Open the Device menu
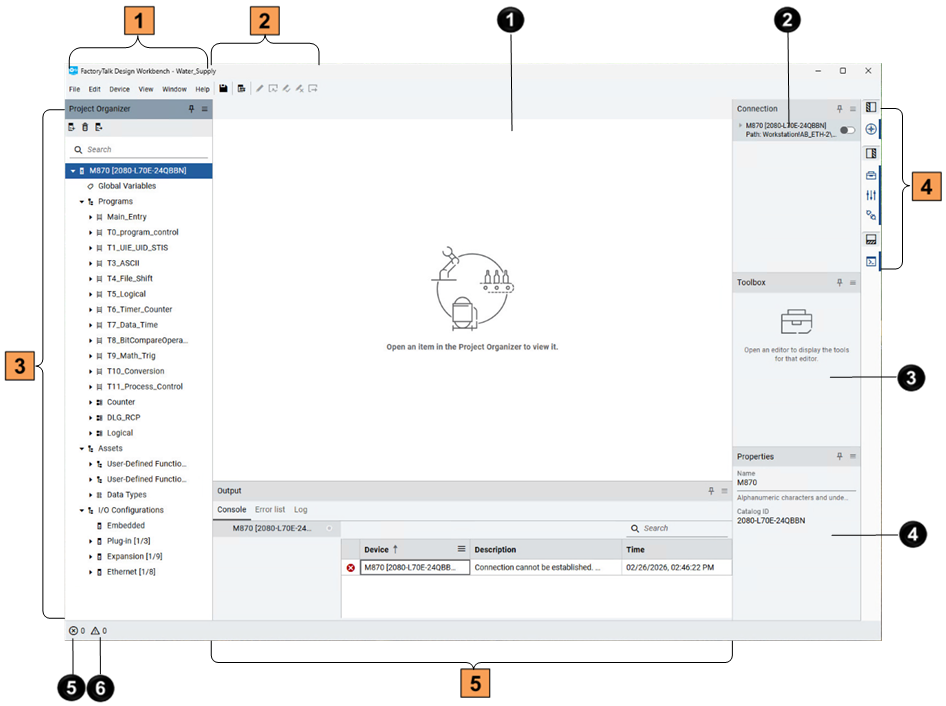 119,89
